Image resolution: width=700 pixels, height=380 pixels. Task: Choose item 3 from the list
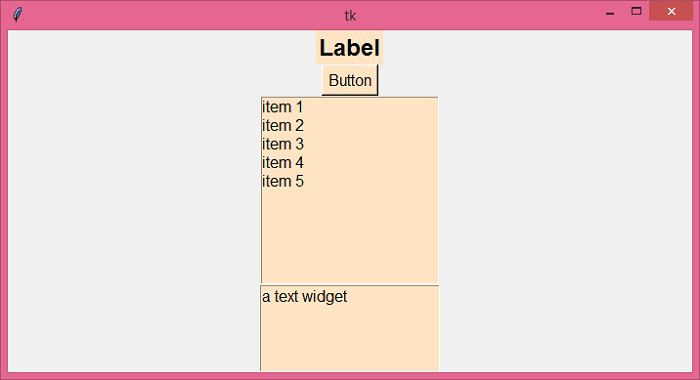[x=350, y=145]
